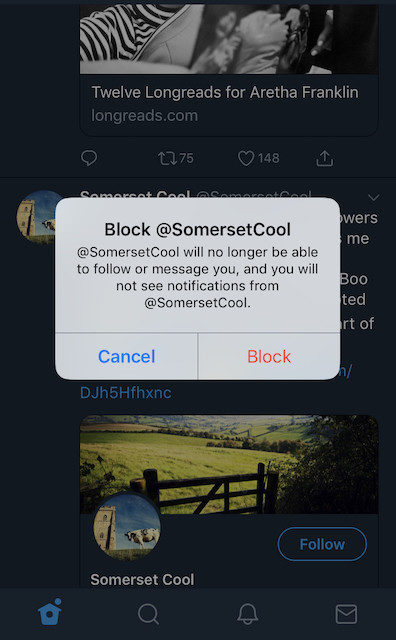Like the tweet with 148 hearts
This screenshot has width=396, height=640.
point(259,158)
